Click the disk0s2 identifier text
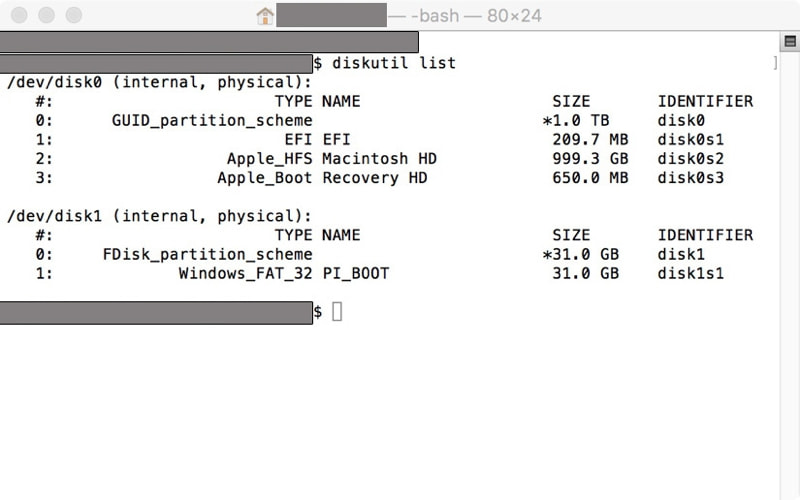Screen dimensions: 800x500 click(x=690, y=159)
